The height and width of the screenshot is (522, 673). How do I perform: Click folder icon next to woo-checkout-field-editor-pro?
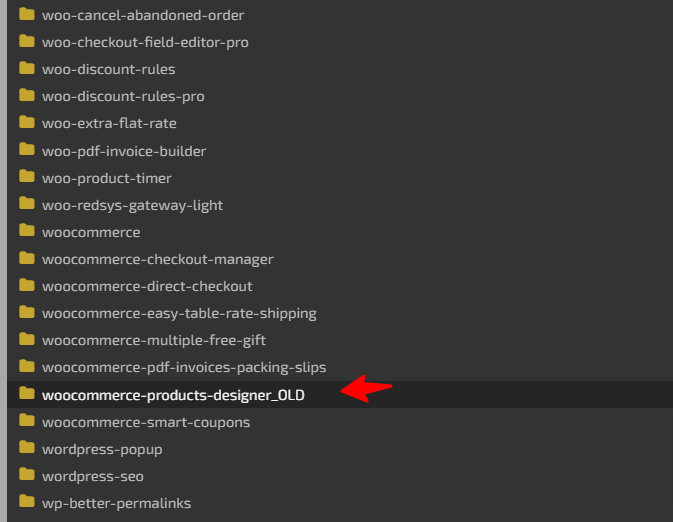[27, 41]
